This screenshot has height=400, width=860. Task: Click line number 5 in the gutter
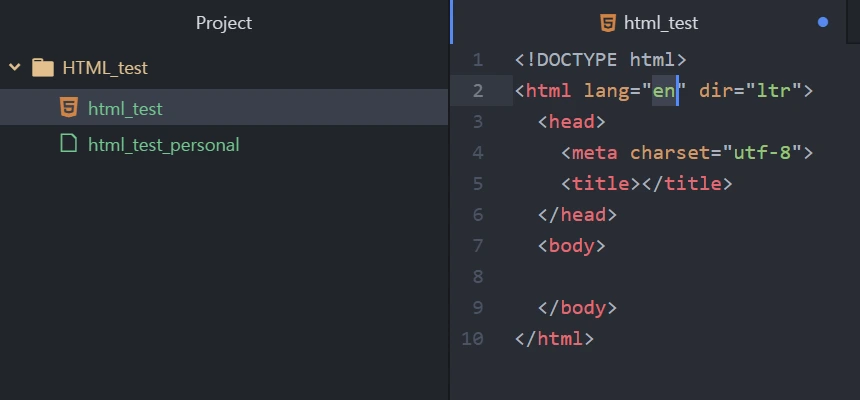477,184
